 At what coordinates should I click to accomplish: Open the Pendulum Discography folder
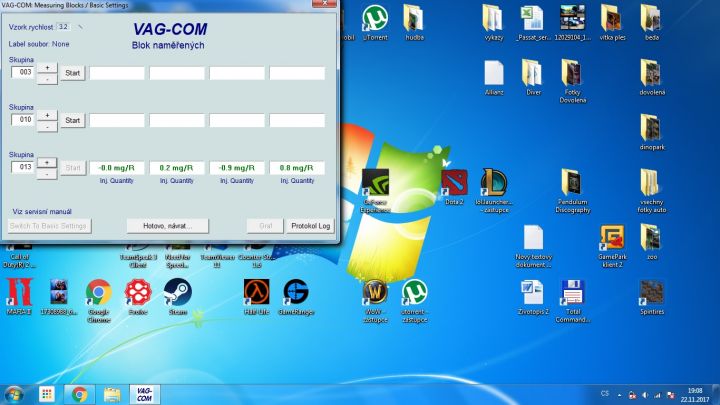tap(573, 191)
